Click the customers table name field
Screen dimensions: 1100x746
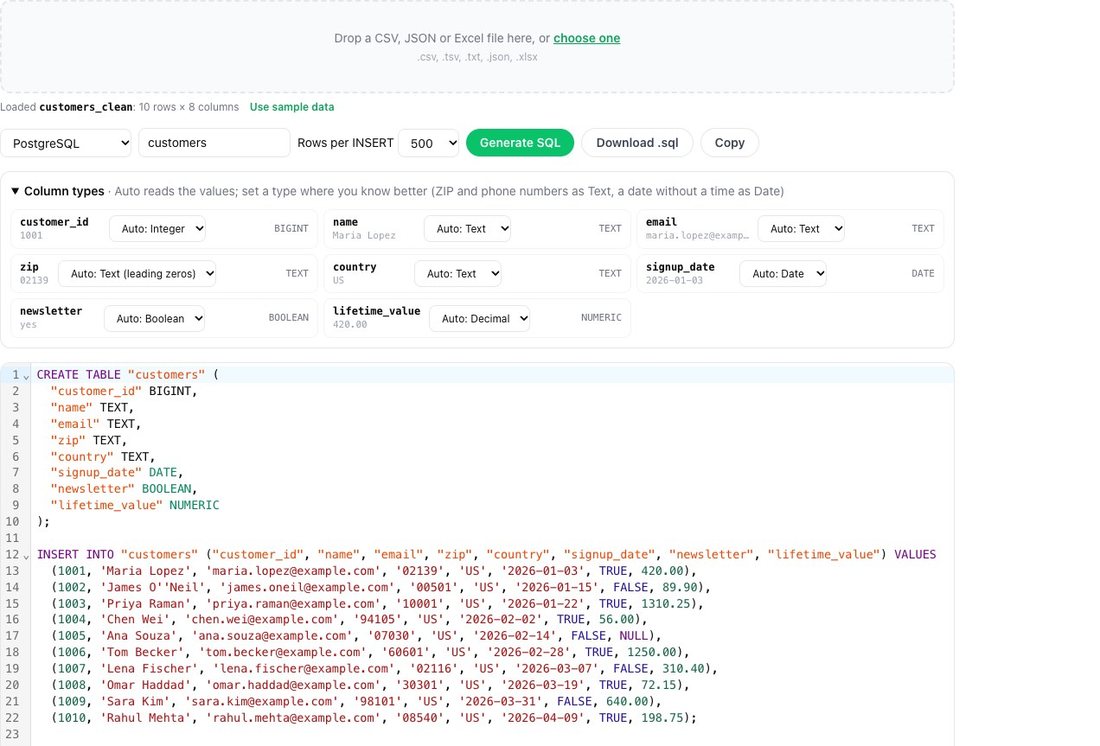pos(214,142)
